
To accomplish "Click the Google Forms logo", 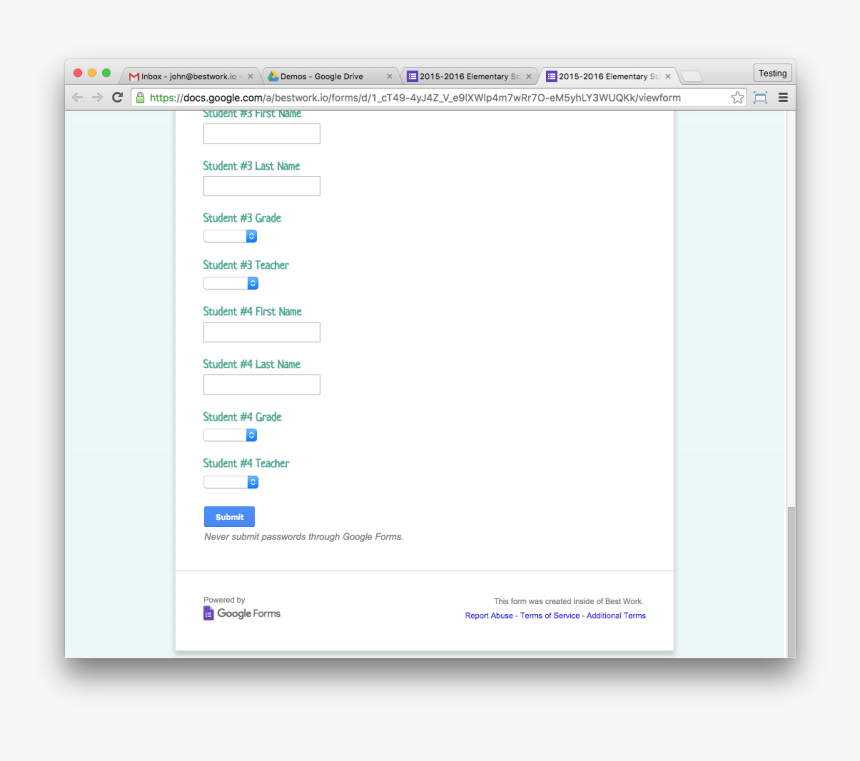I will (x=242, y=613).
